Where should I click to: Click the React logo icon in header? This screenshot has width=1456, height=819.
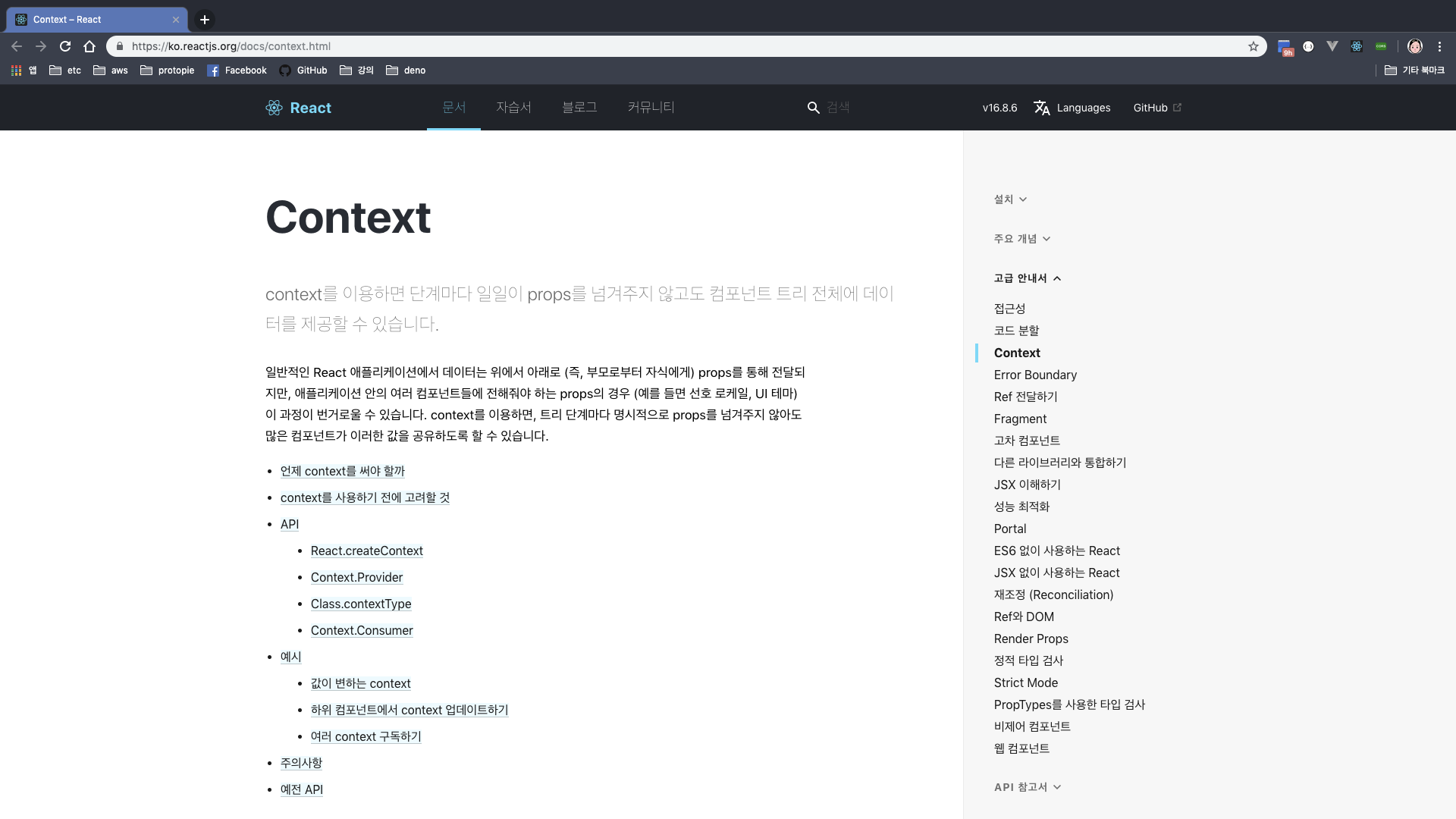[274, 108]
